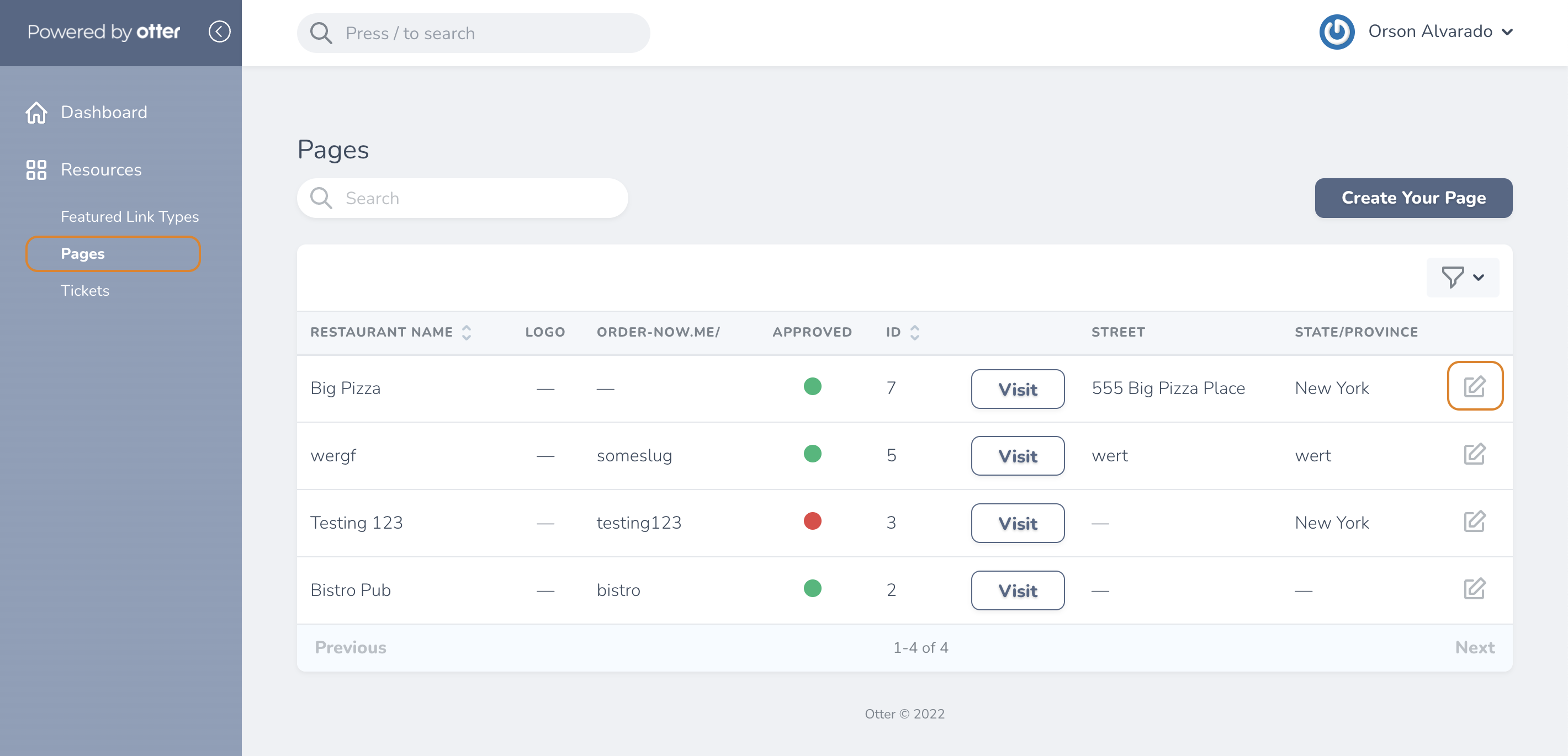
Task: Edit the Big Pizza row
Action: 1474,386
